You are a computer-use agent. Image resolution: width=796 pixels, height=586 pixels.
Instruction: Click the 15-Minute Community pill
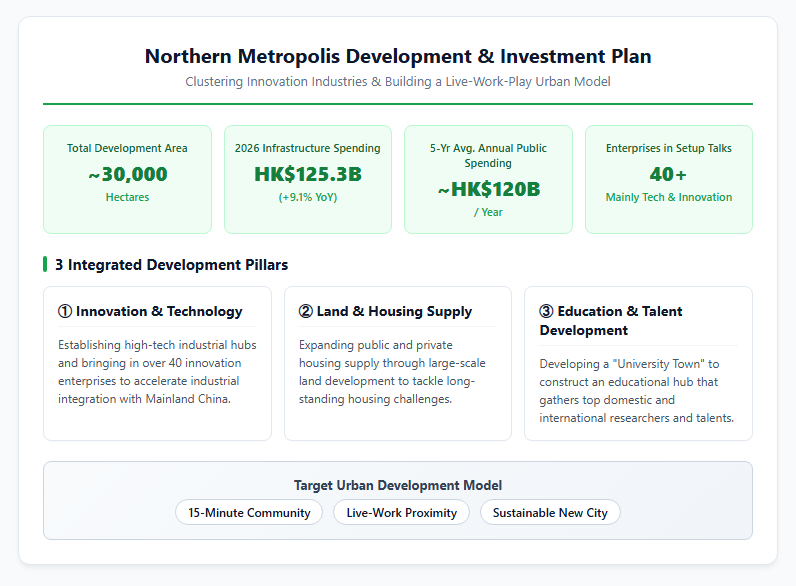pos(249,512)
